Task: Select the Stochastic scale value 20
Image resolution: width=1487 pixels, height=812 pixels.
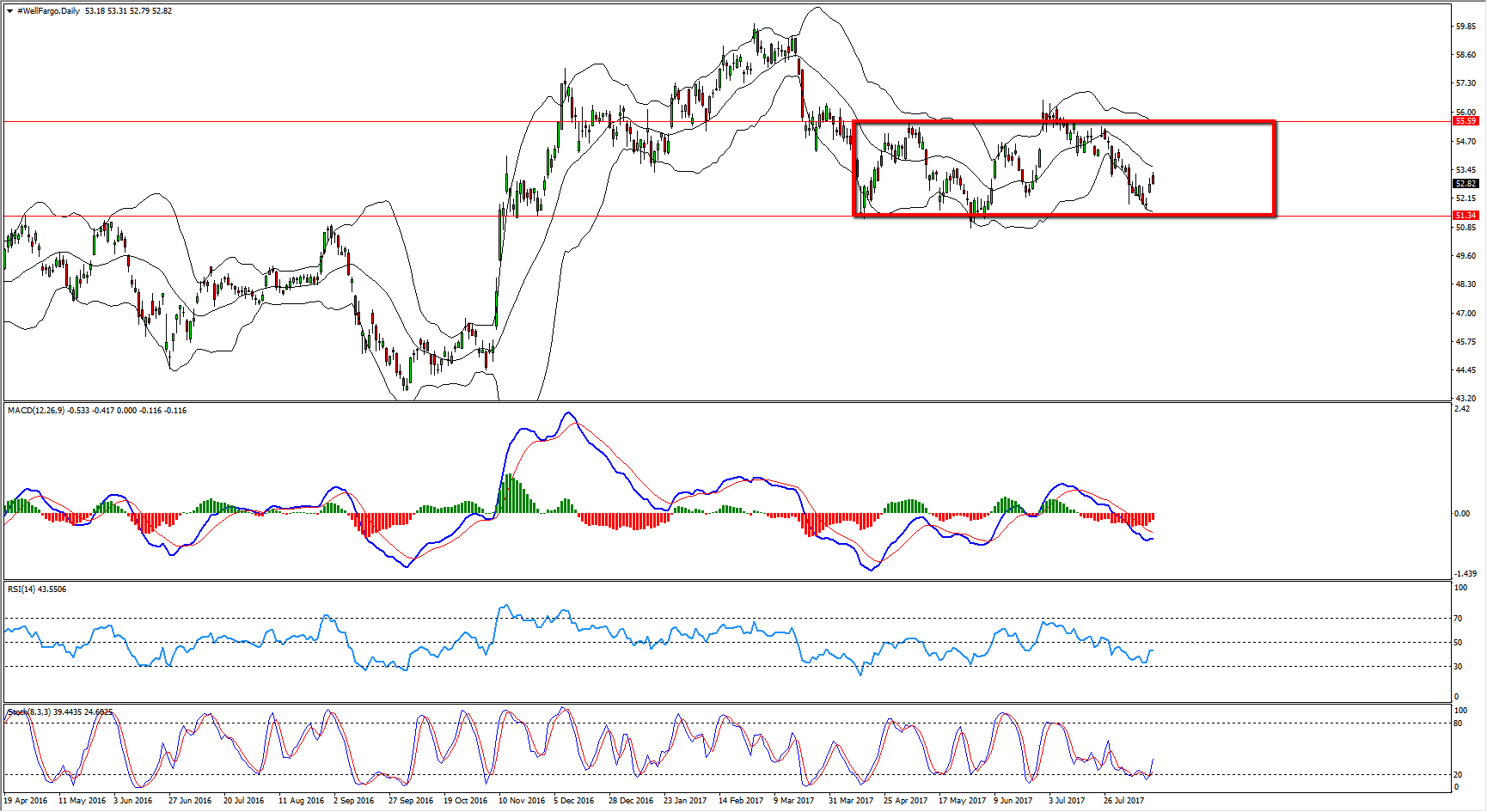Action: (x=1458, y=775)
